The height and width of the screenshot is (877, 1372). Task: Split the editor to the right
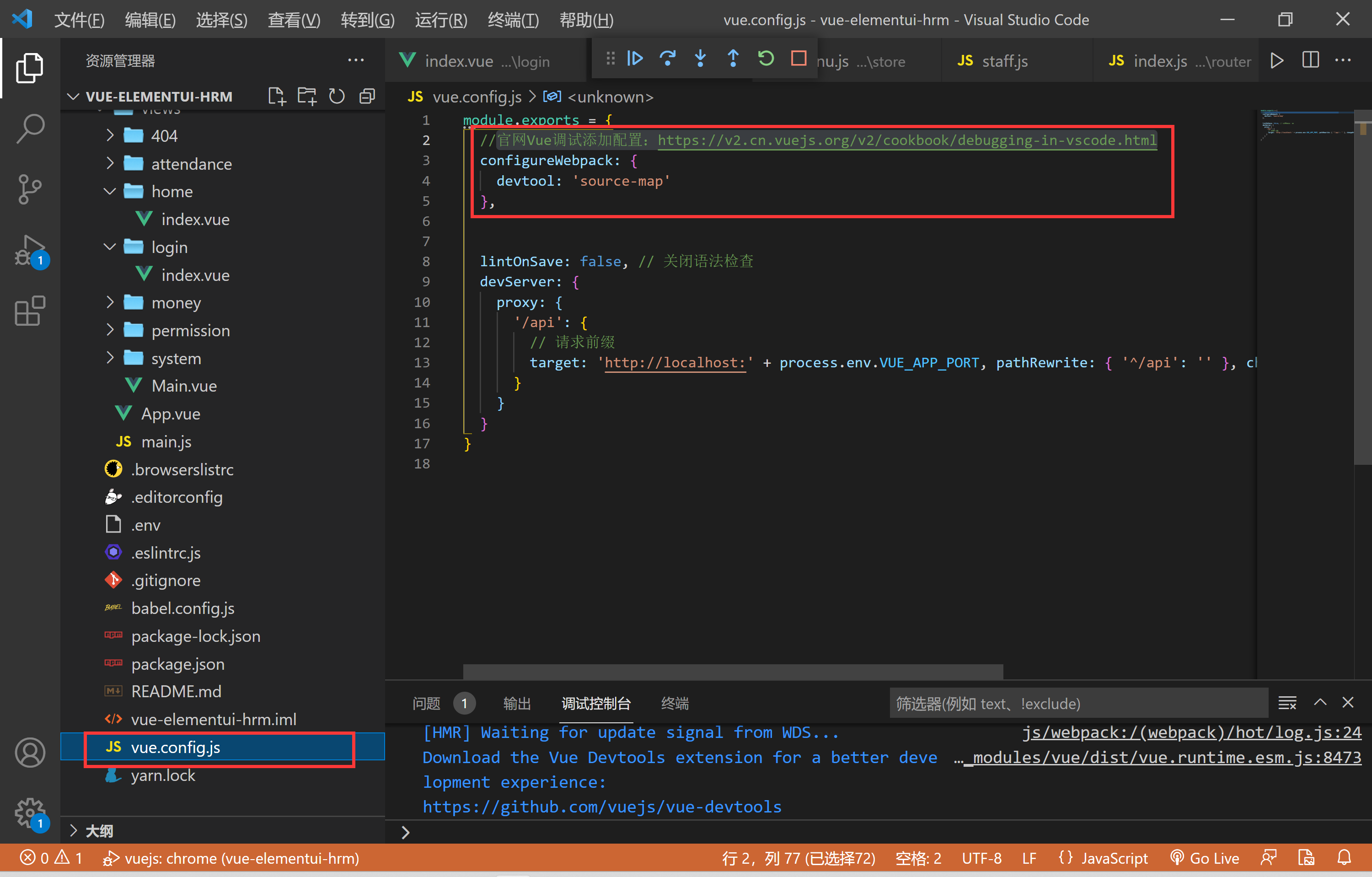pyautogui.click(x=1310, y=60)
